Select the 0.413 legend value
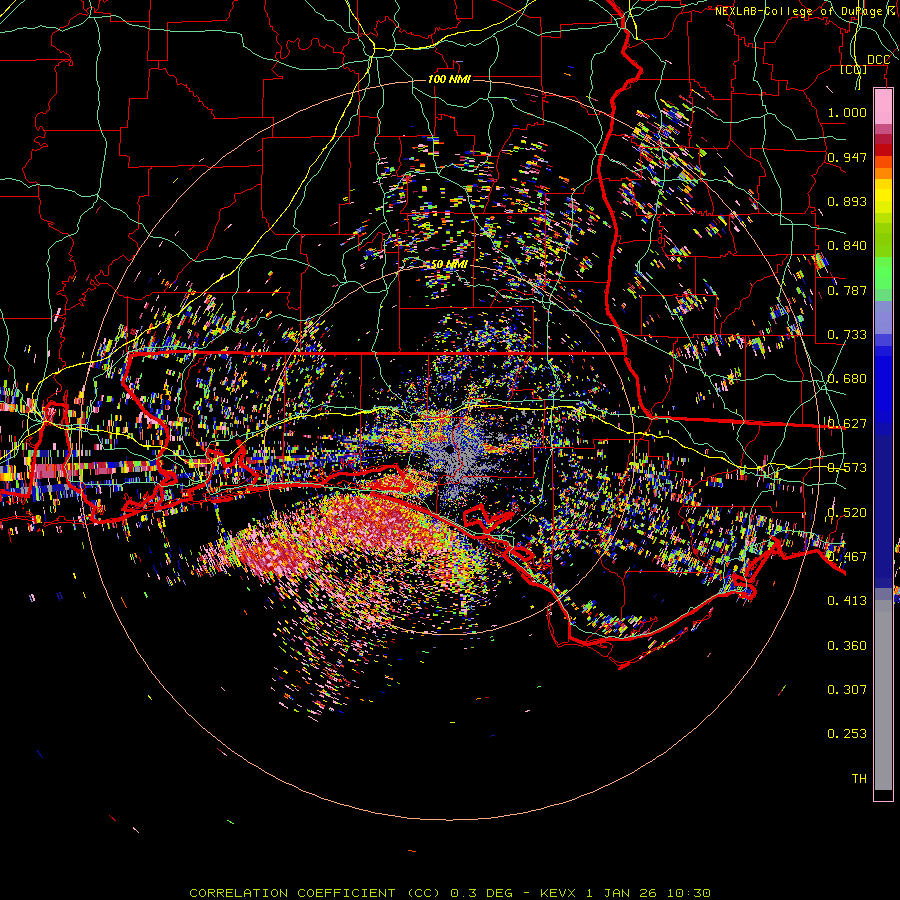900x900 pixels. click(847, 601)
